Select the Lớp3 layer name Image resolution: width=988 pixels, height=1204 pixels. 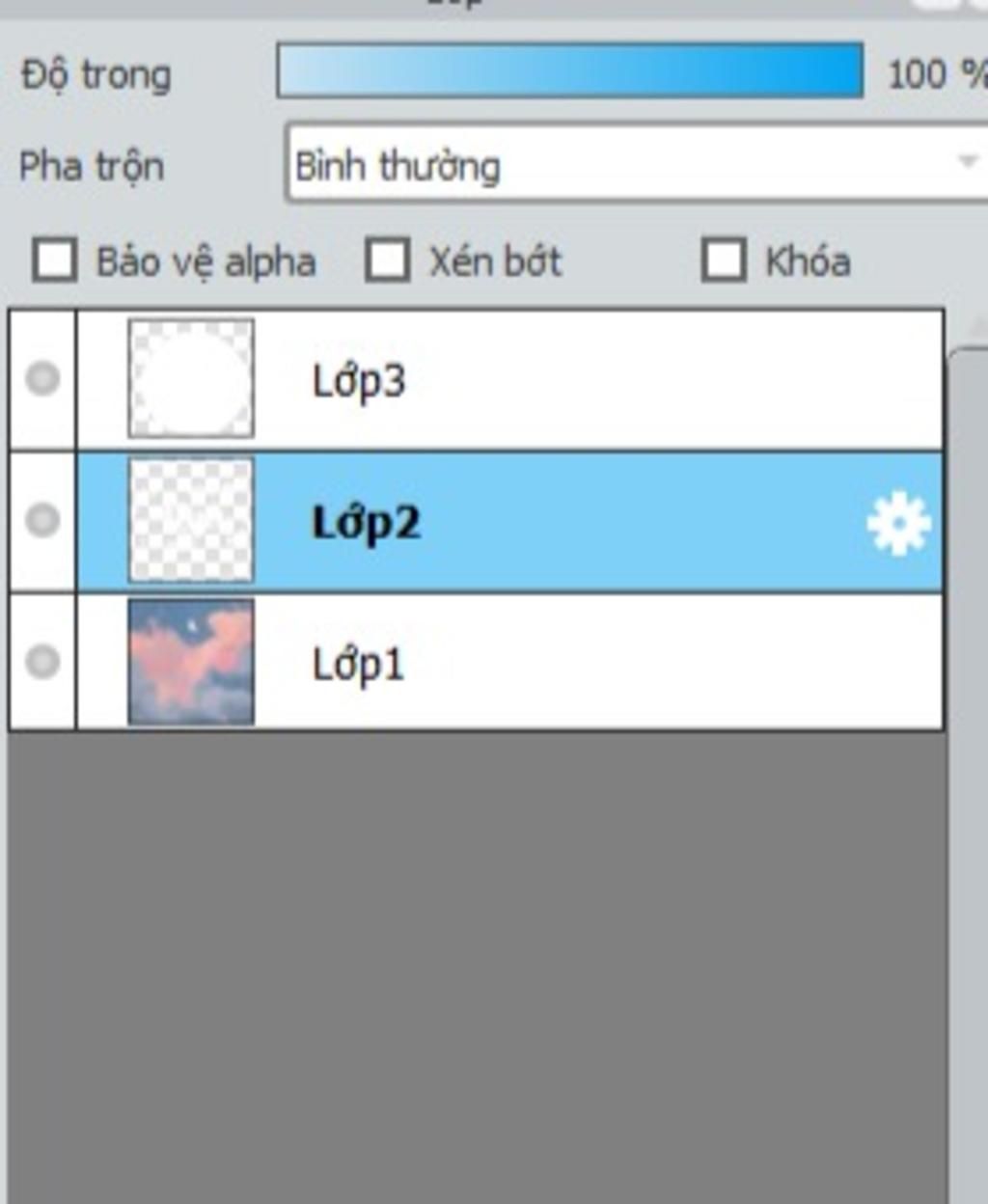pos(359,381)
